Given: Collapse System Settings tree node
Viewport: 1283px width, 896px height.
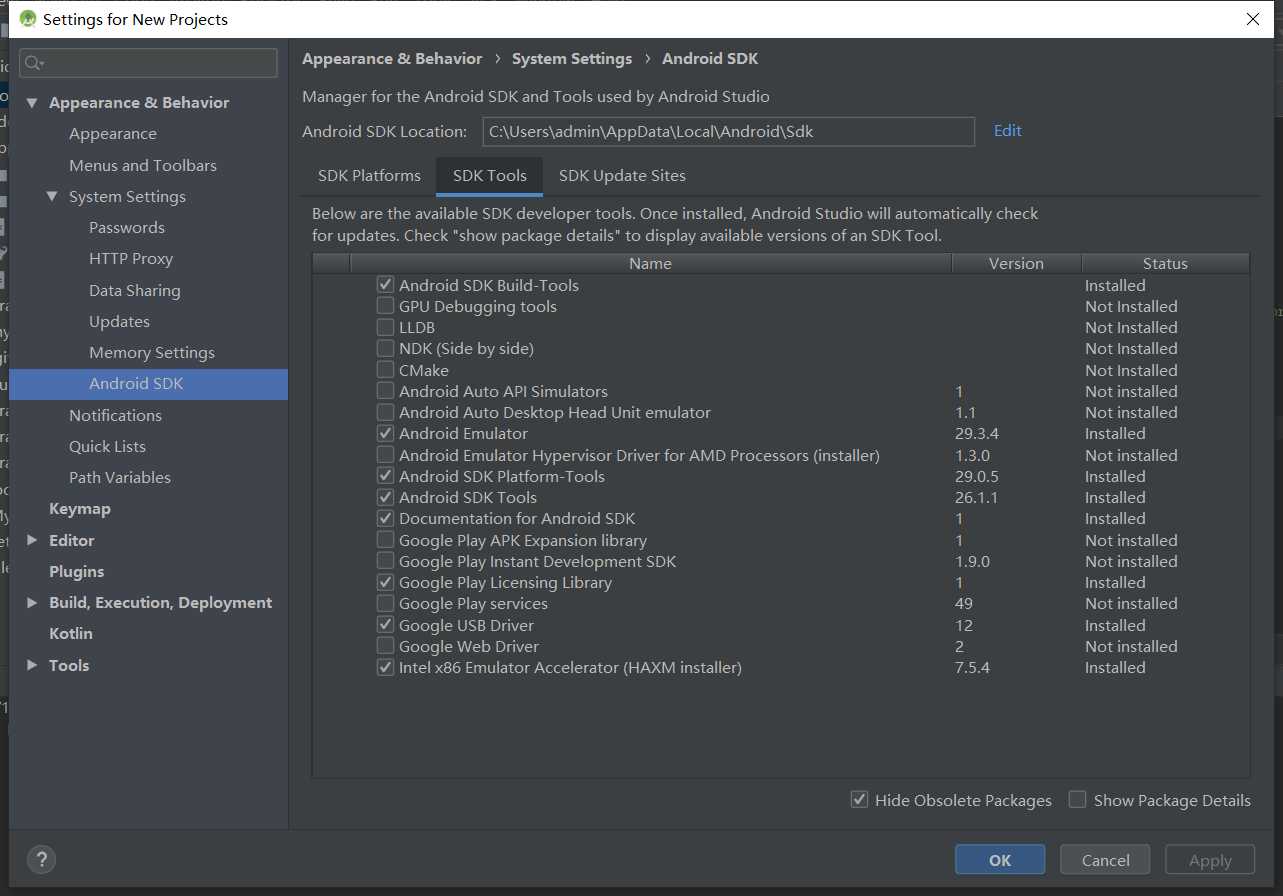Looking at the screenshot, I should pos(52,196).
